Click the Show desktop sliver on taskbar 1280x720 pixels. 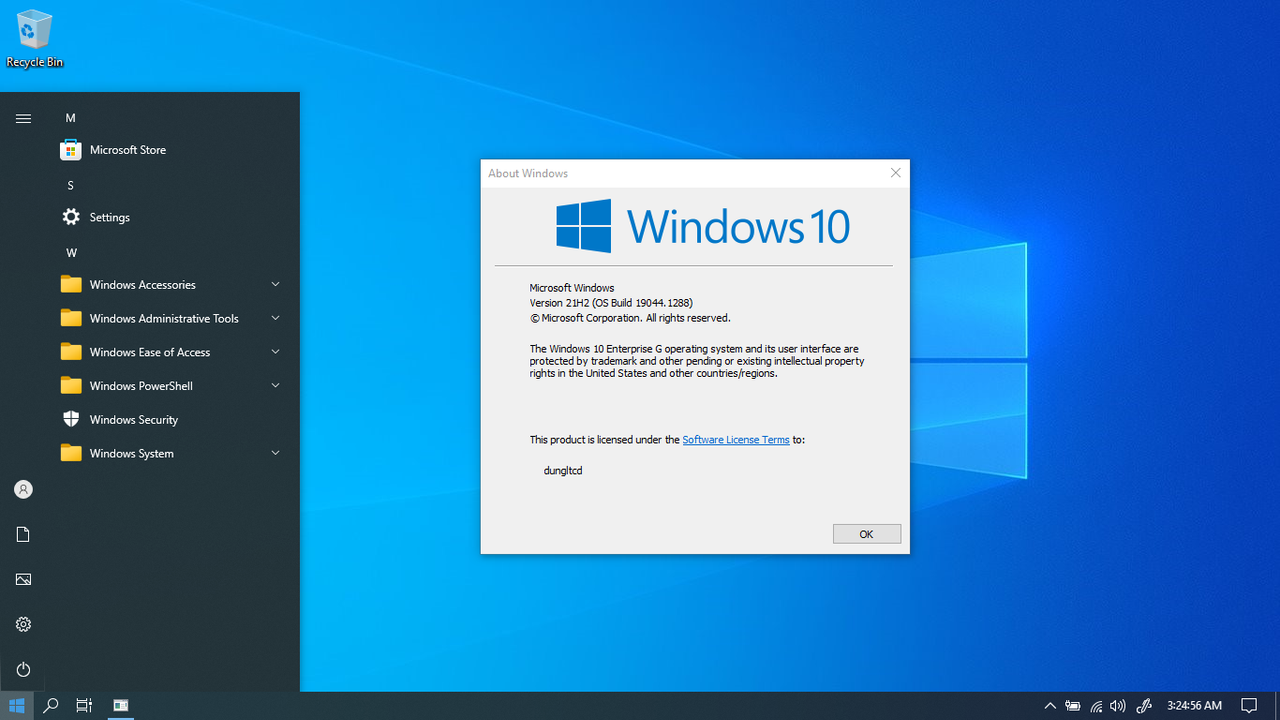pyautogui.click(x=1277, y=705)
